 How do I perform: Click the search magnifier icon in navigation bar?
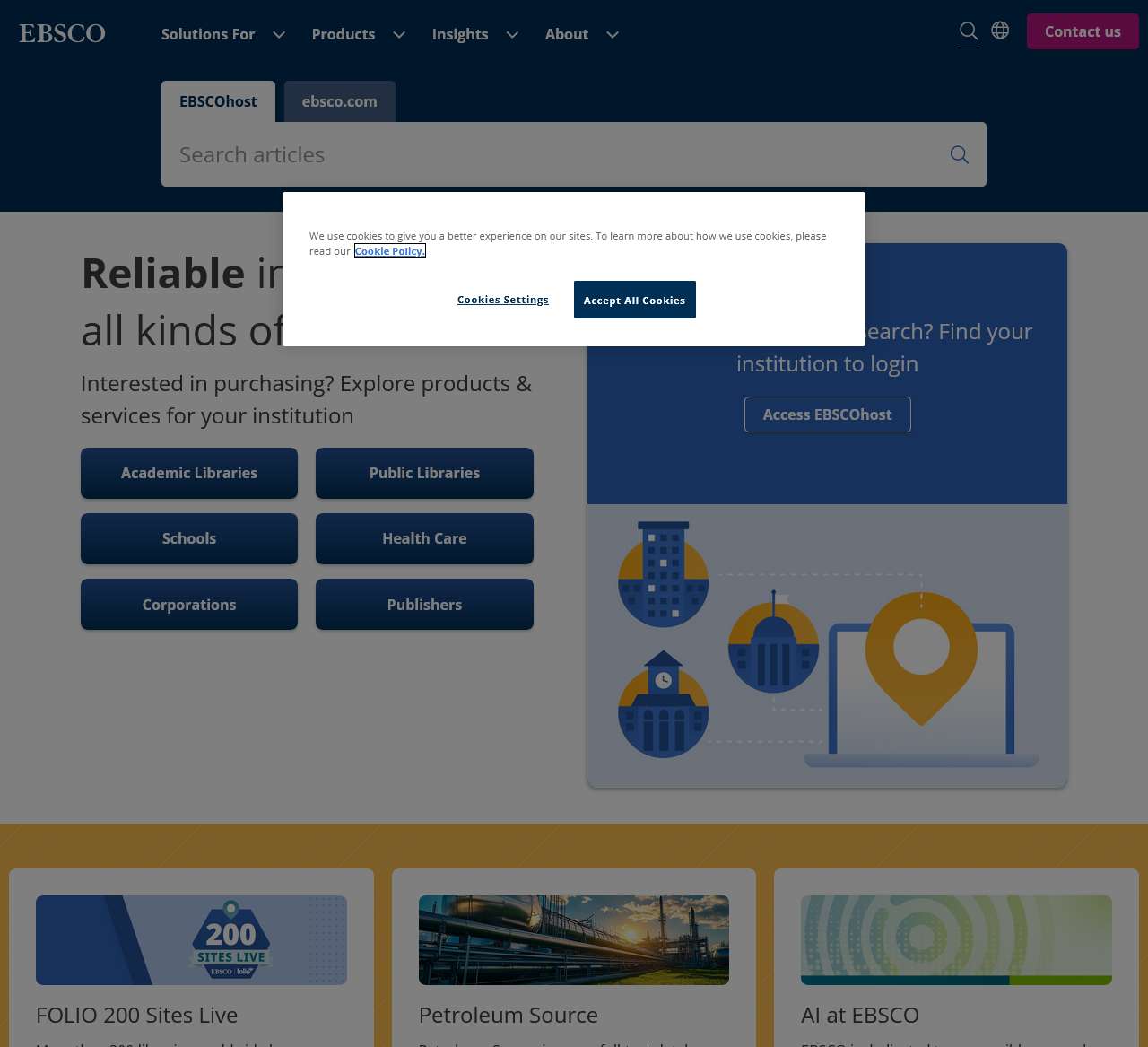click(x=969, y=31)
